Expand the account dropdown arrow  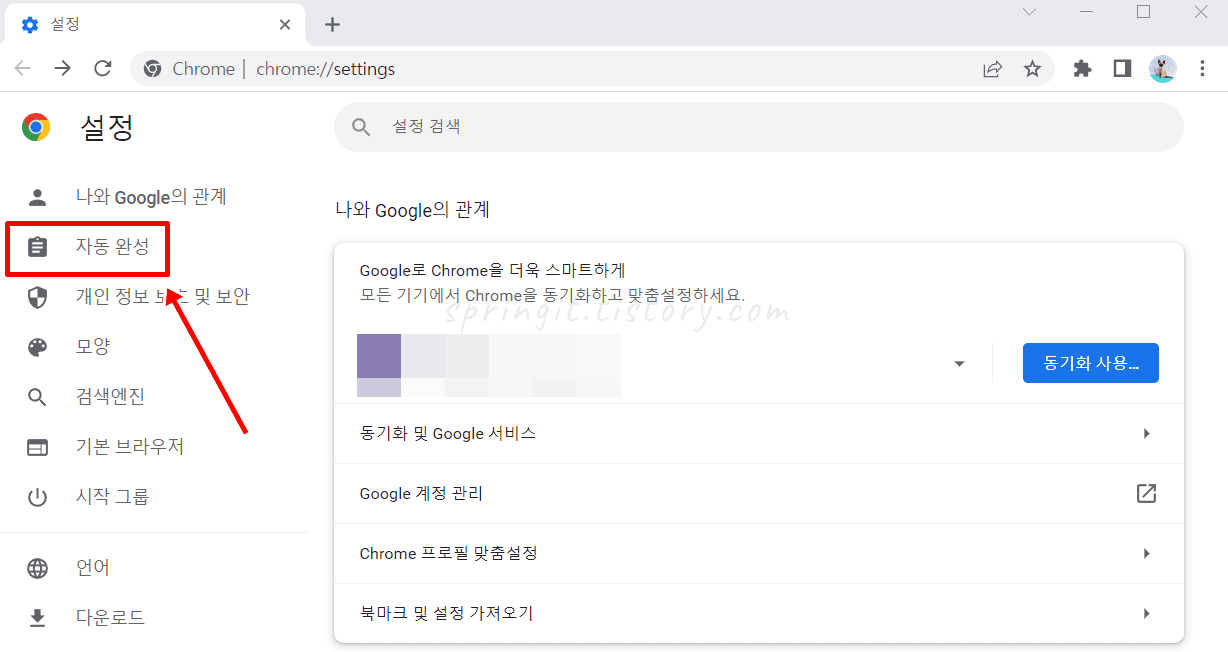tap(960, 364)
